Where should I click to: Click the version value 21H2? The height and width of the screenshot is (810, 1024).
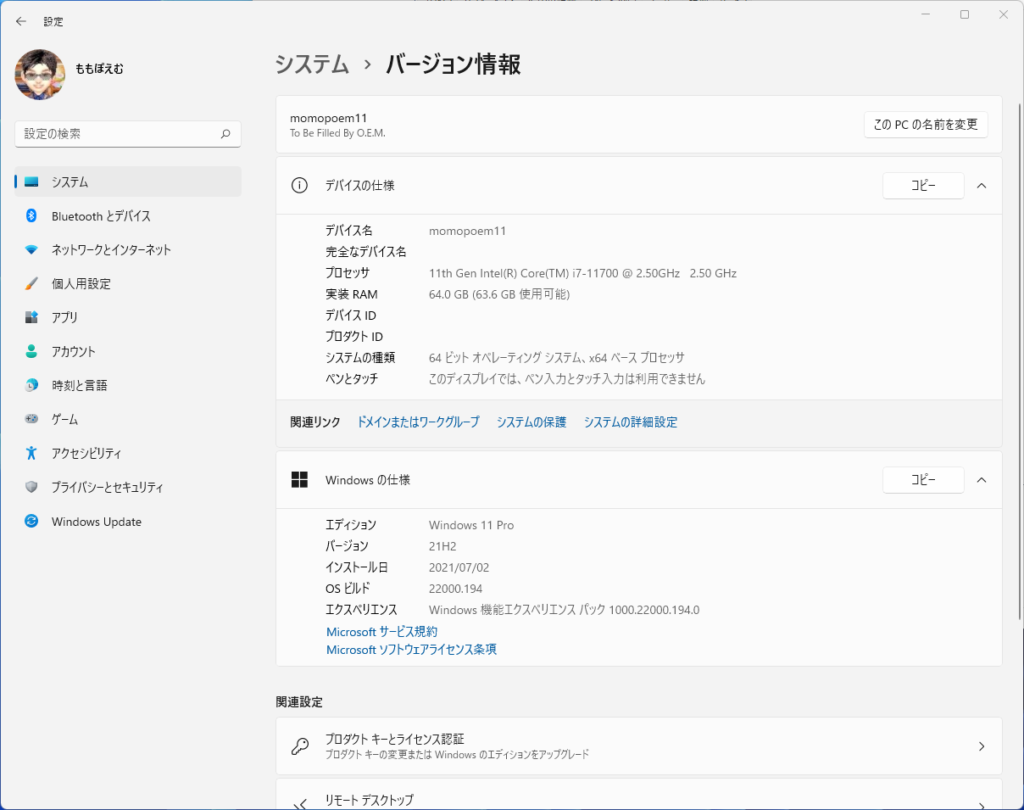(442, 546)
